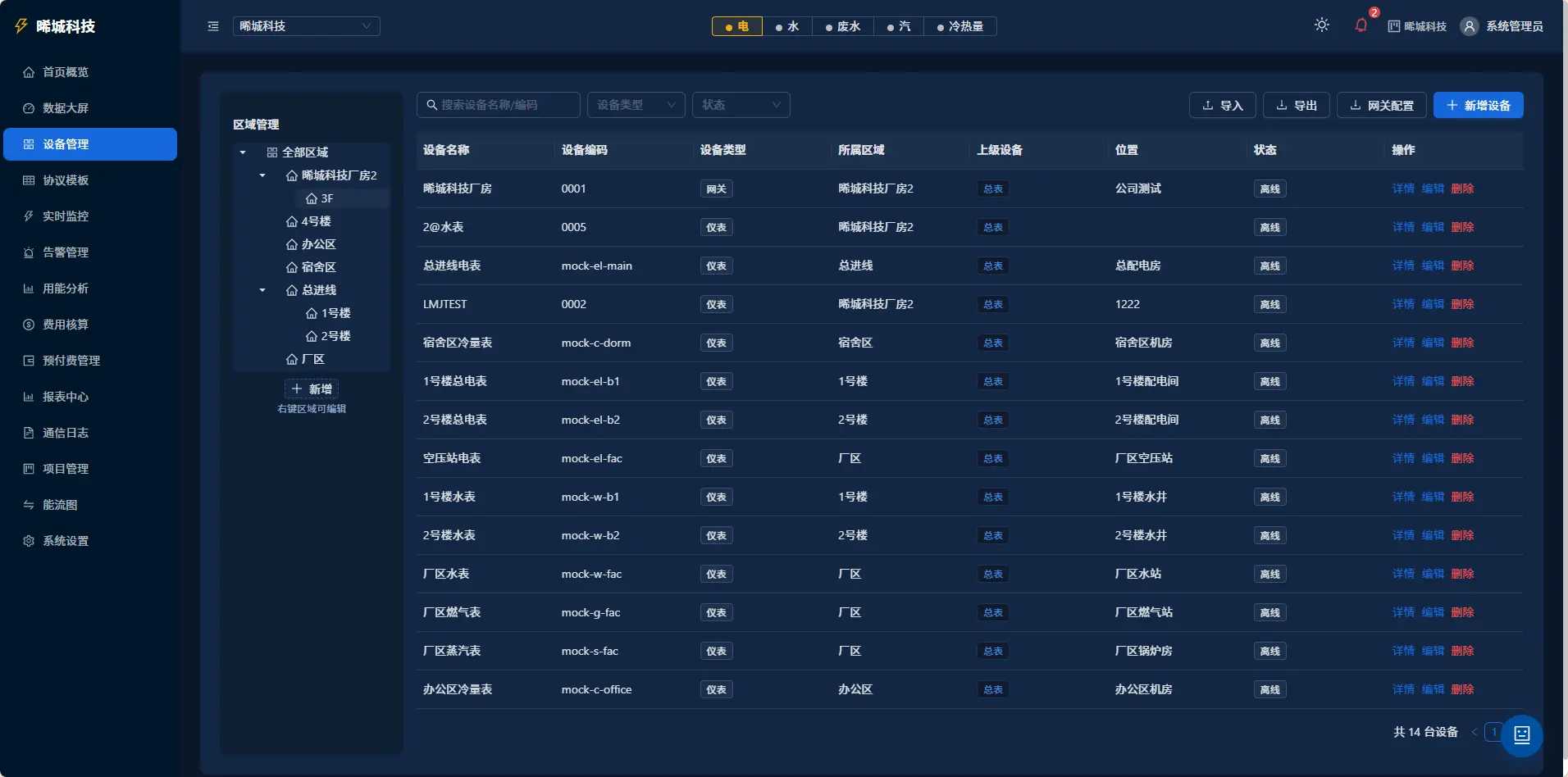The width and height of the screenshot is (1568, 777).
Task: Open 协议模板 in the sidebar
Action: pyautogui.click(x=90, y=180)
